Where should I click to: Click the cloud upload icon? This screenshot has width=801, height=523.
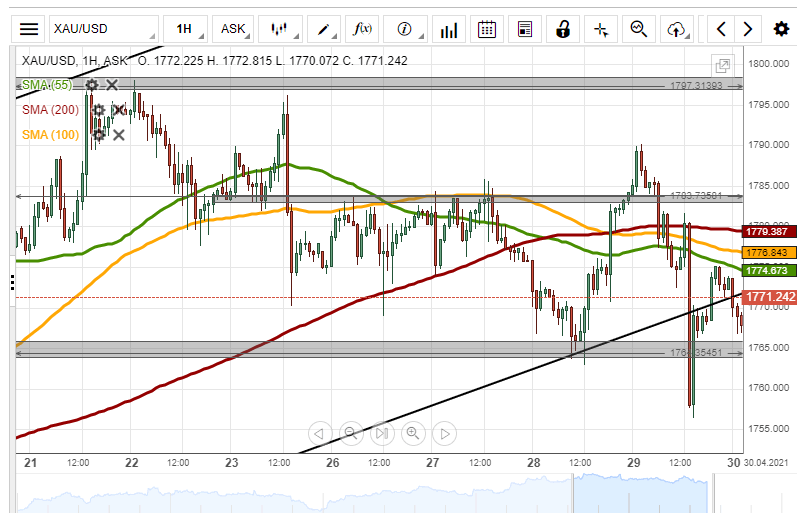pos(679,29)
